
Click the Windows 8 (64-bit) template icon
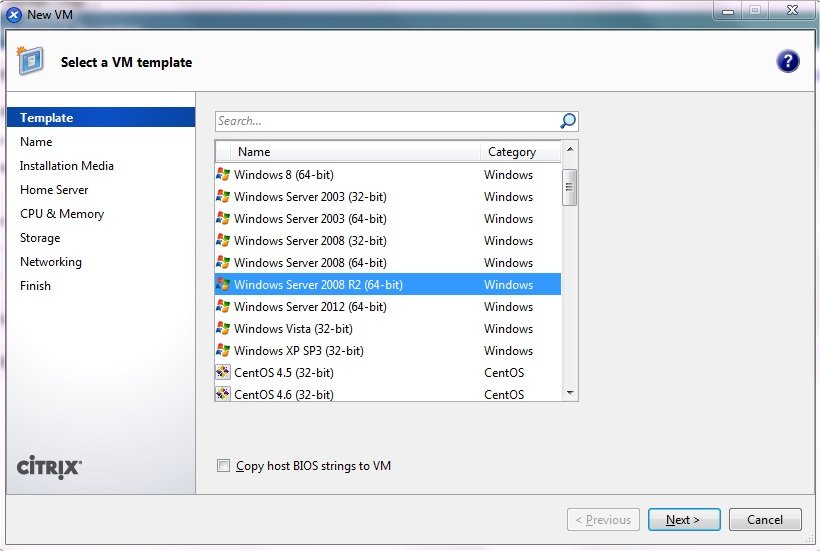click(x=223, y=175)
